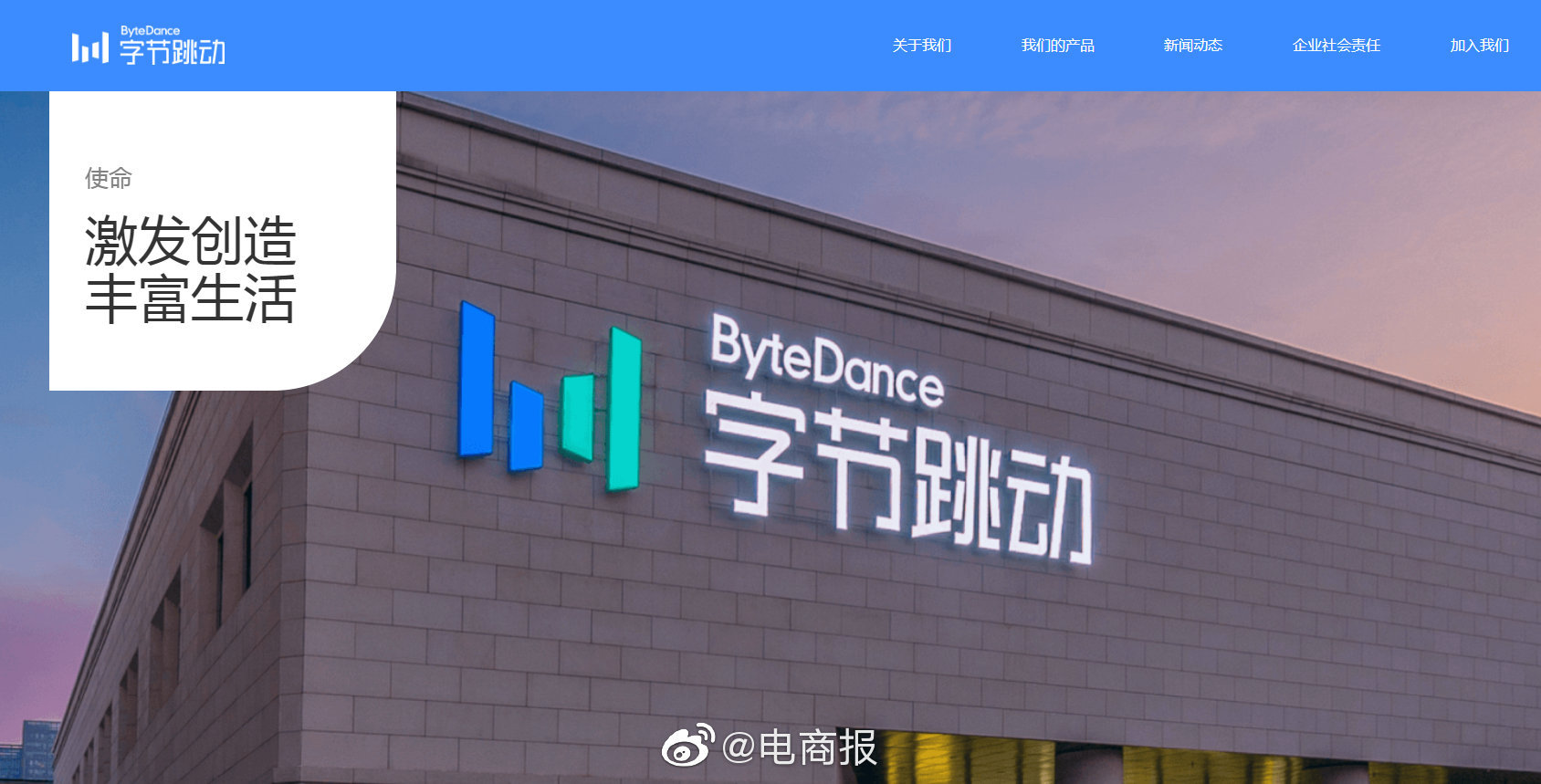The height and width of the screenshot is (784, 1541).
Task: Open 企业社会责任 navigation item
Action: 1337,46
